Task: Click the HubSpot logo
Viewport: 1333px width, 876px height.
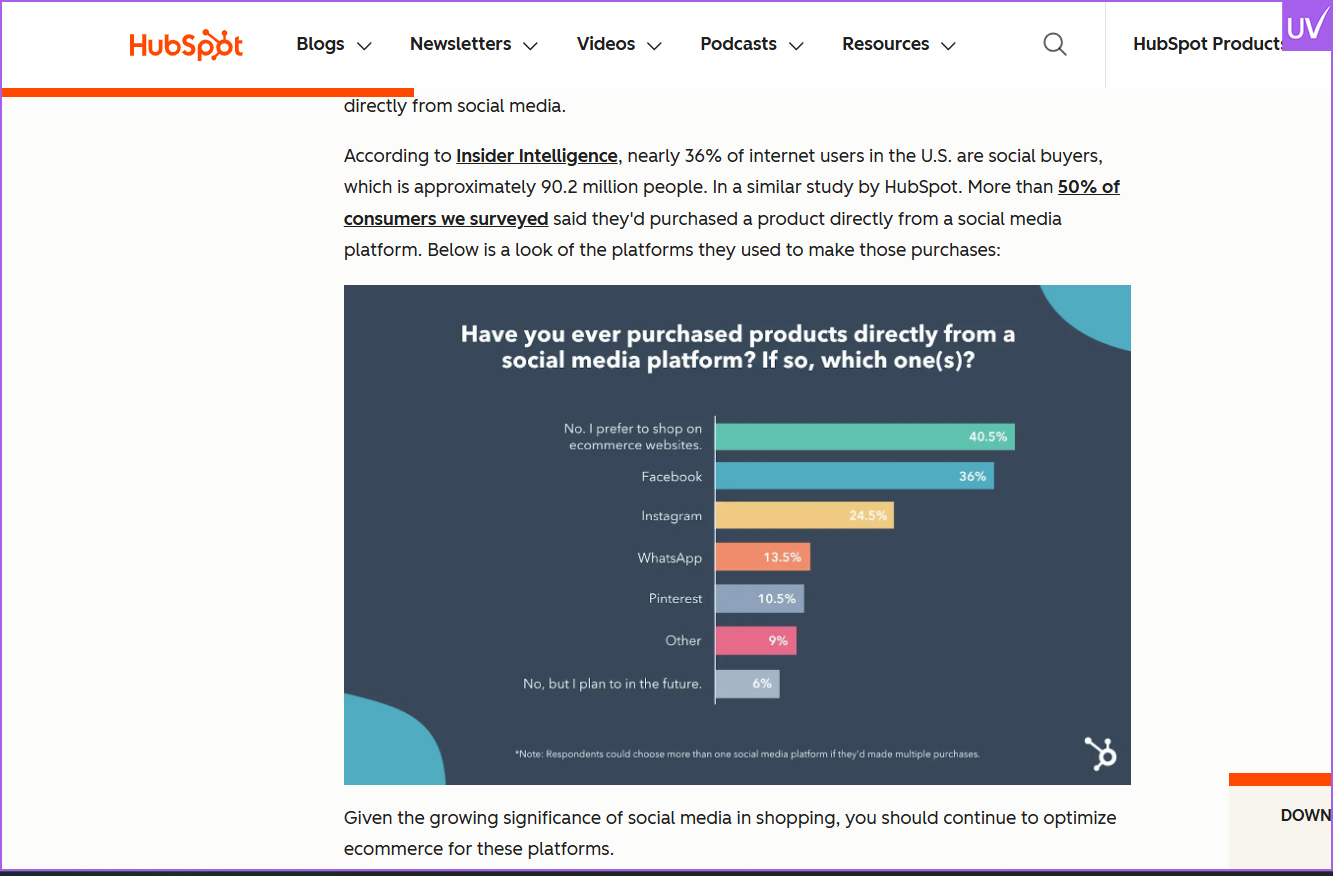Action: pyautogui.click(x=186, y=45)
